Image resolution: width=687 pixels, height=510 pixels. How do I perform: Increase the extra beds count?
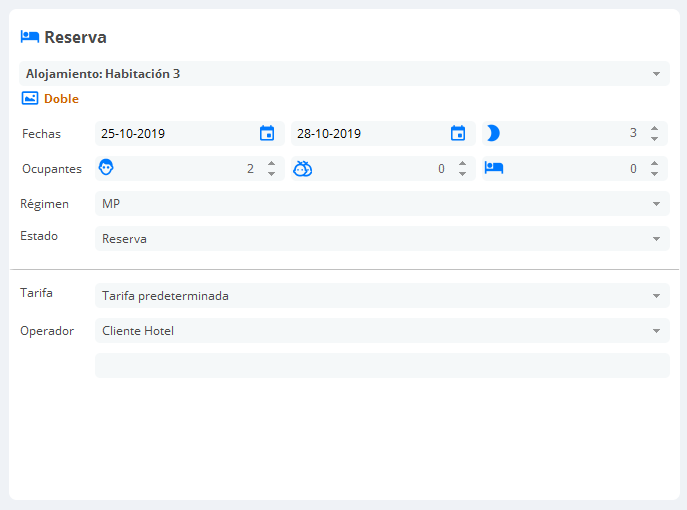pos(654,163)
